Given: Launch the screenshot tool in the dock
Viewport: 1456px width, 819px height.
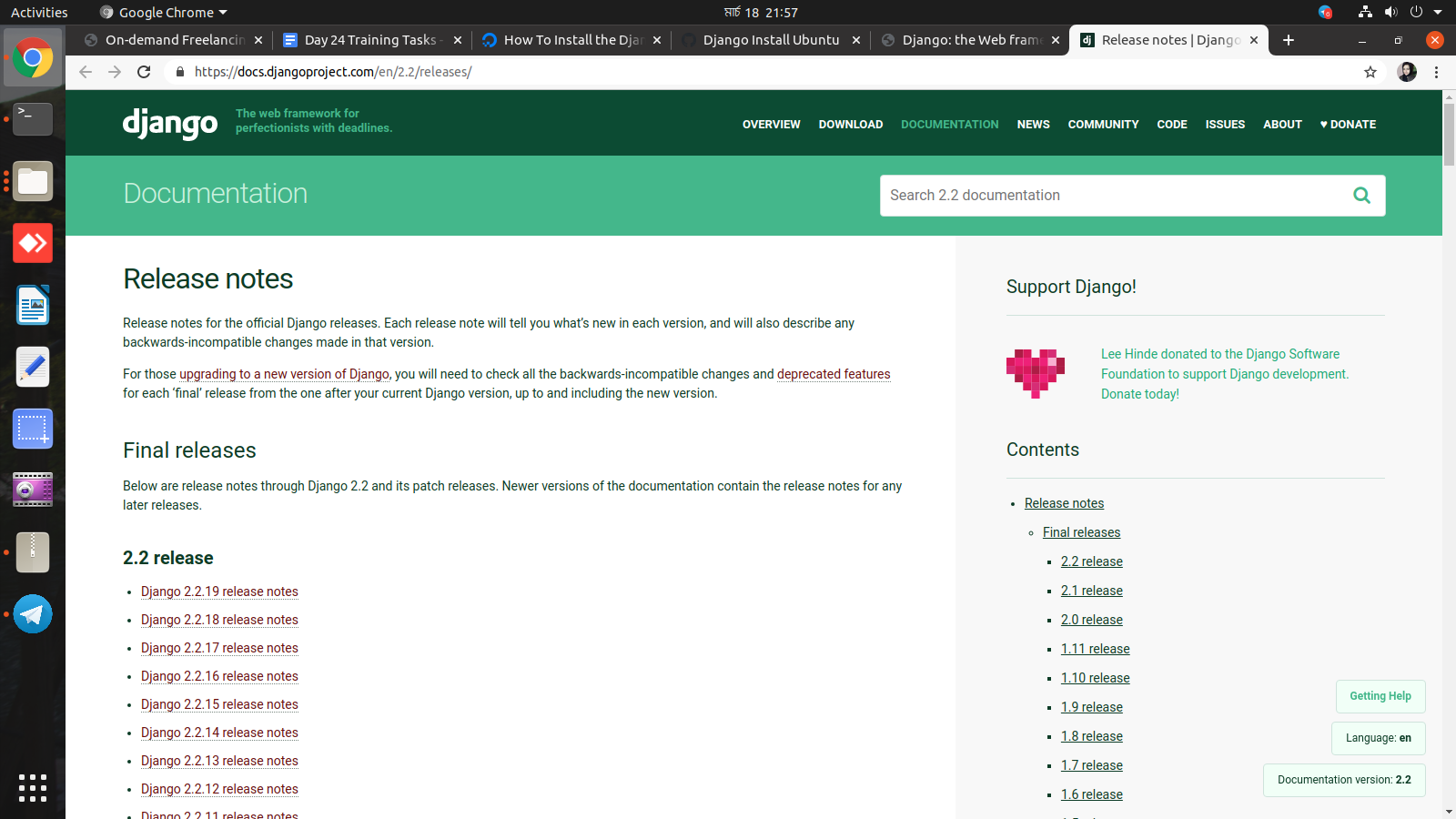Looking at the screenshot, I should [33, 429].
